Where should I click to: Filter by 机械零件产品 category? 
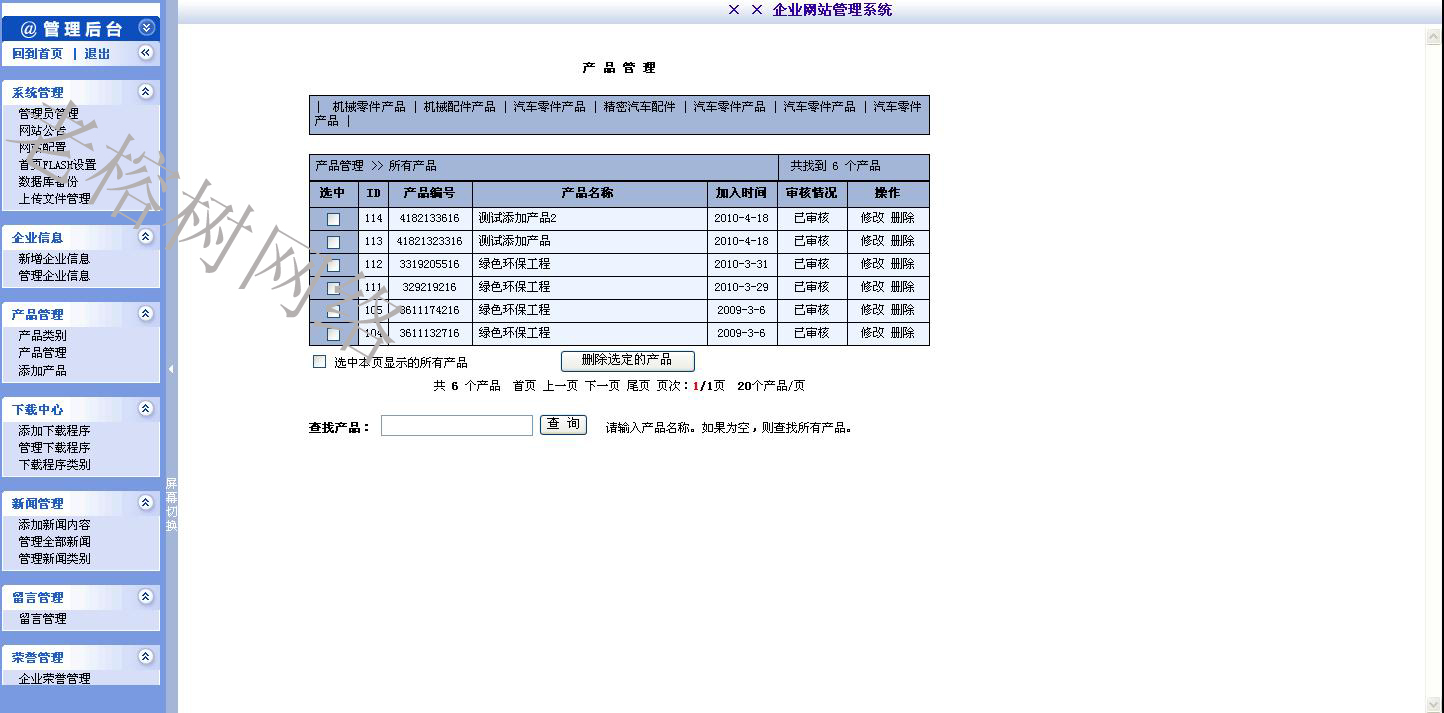[x=369, y=106]
